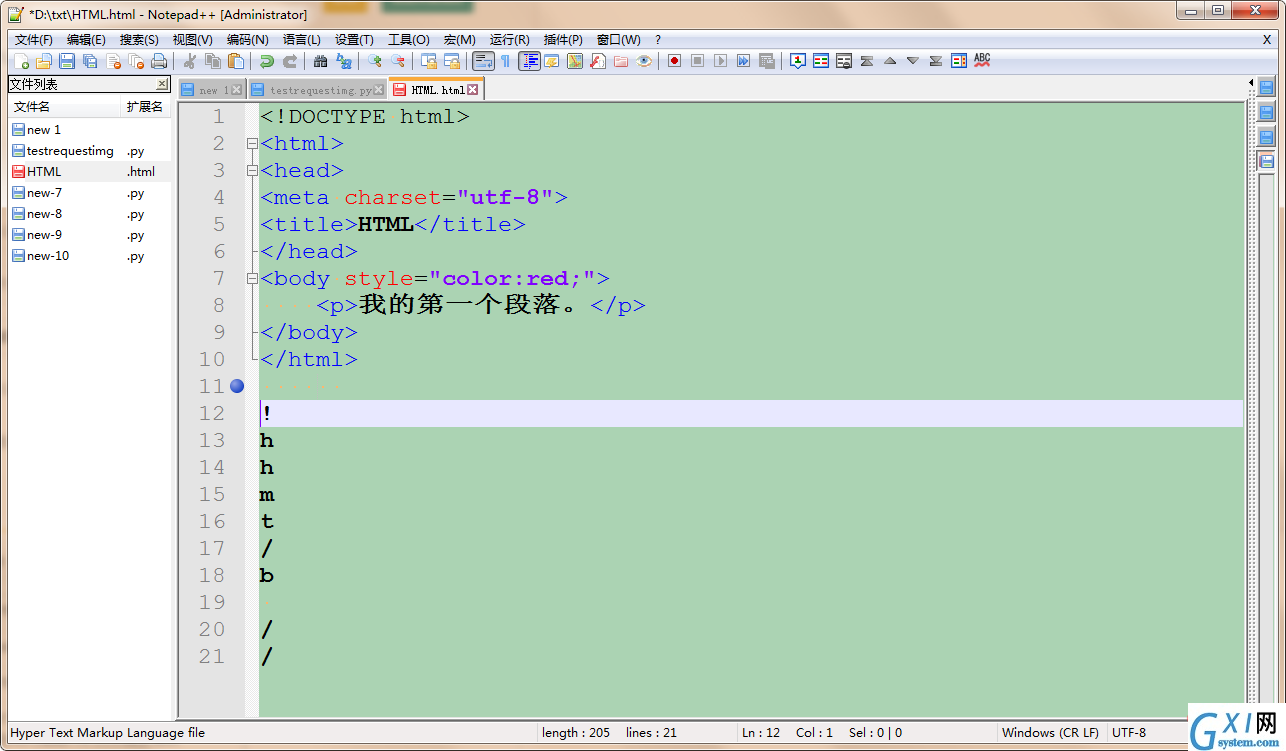Click the Close All documents toolbar icon
Viewport: 1286px width, 751px height.
coord(136,61)
